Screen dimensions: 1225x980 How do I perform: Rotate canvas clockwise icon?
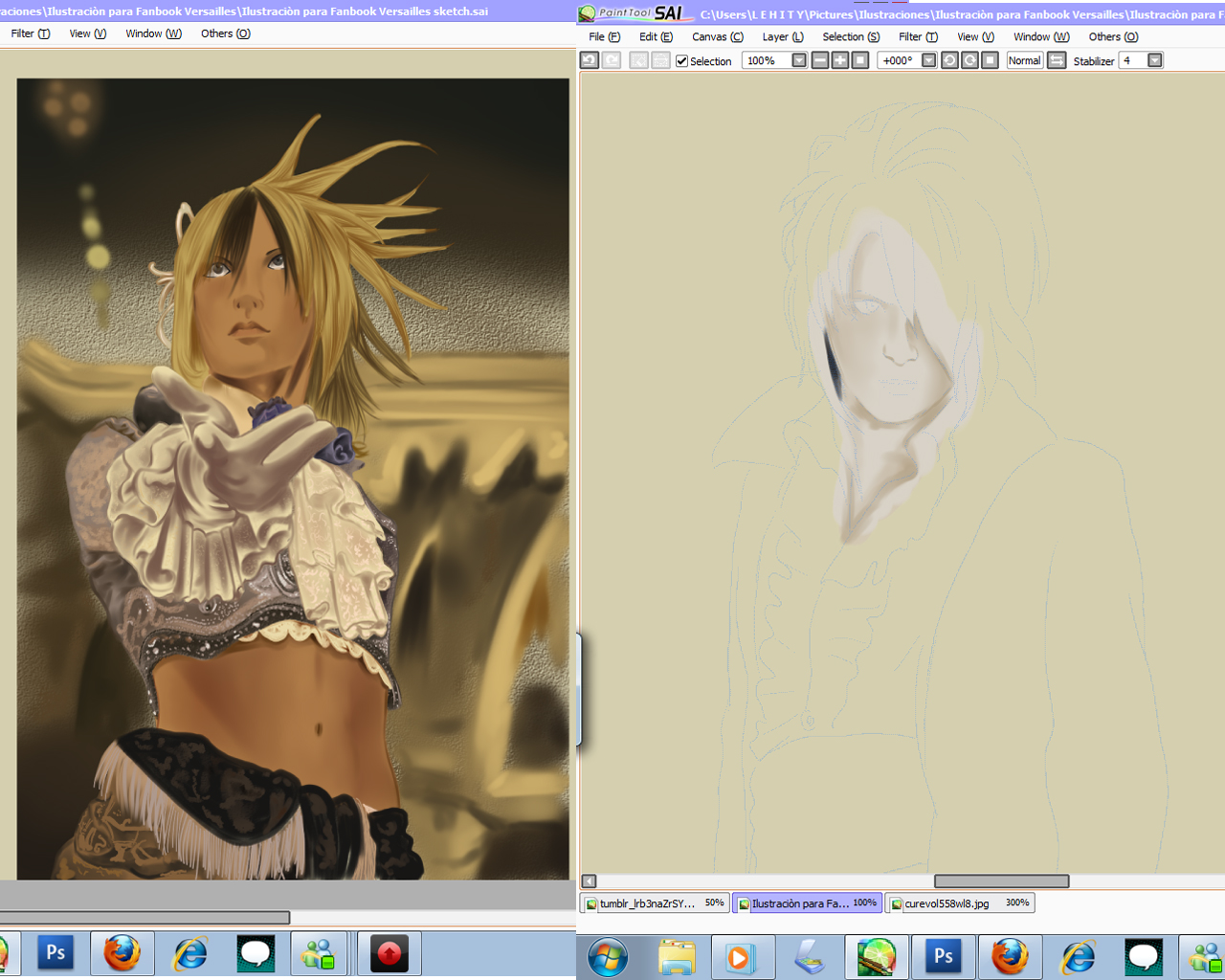(969, 60)
